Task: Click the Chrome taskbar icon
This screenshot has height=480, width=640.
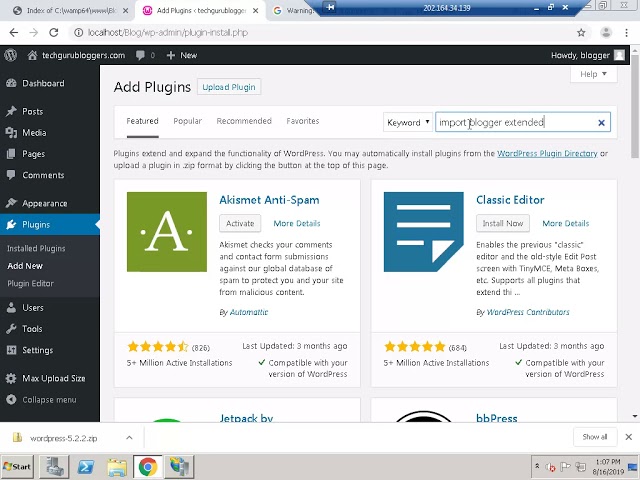Action: pos(148,467)
